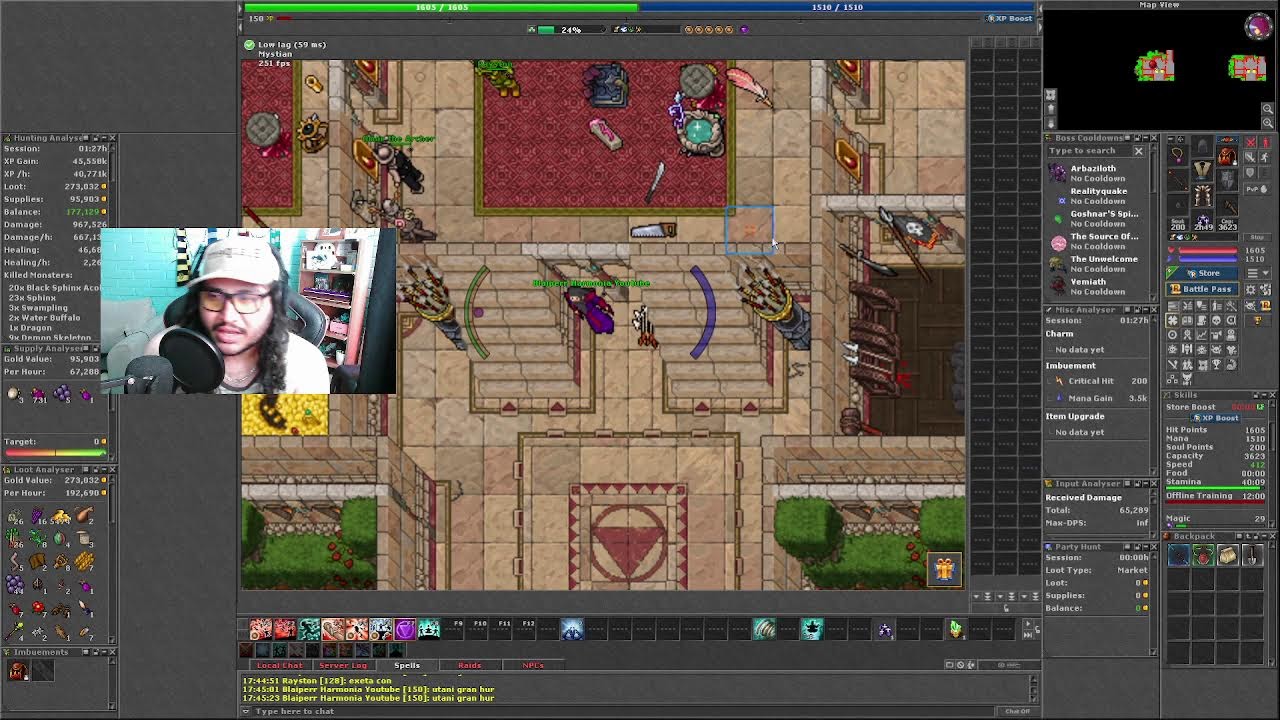The image size is (1280, 720).
Task: Click the Type to search boss field
Action: (1089, 151)
